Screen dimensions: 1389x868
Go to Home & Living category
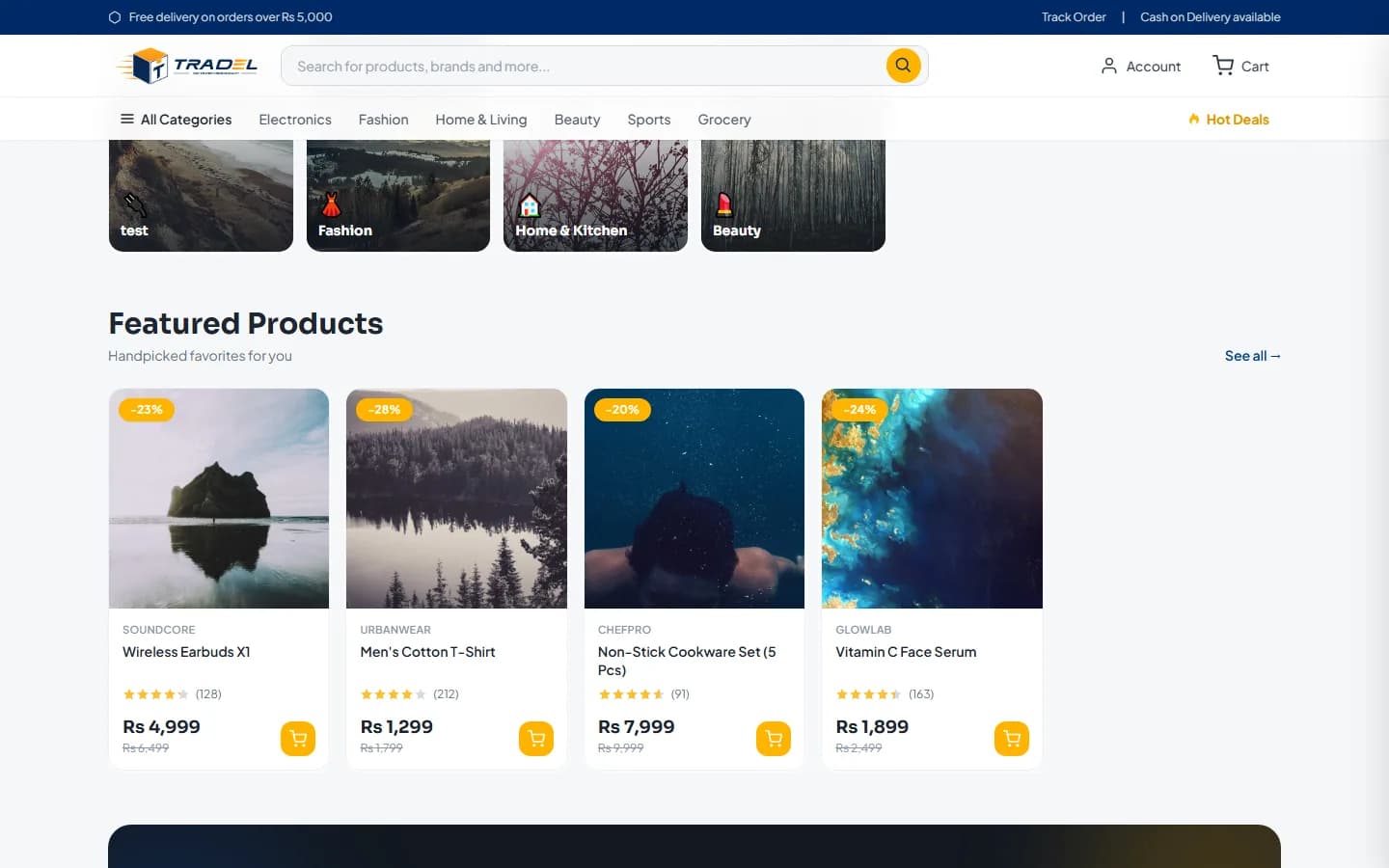(481, 120)
